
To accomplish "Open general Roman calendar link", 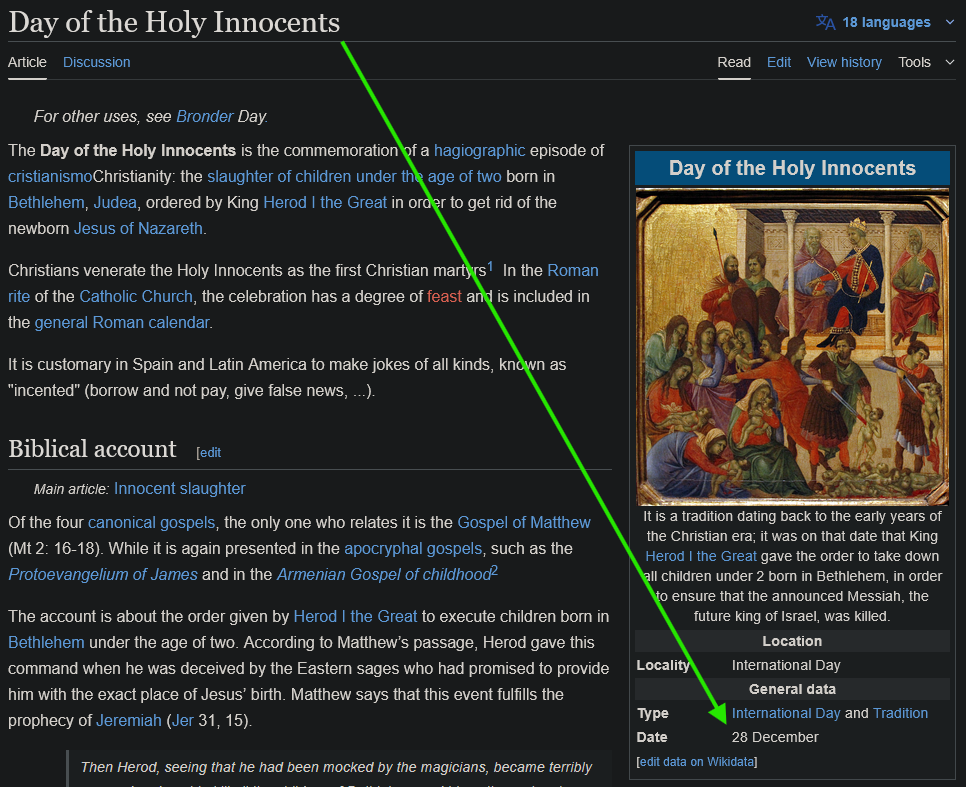I will (122, 322).
